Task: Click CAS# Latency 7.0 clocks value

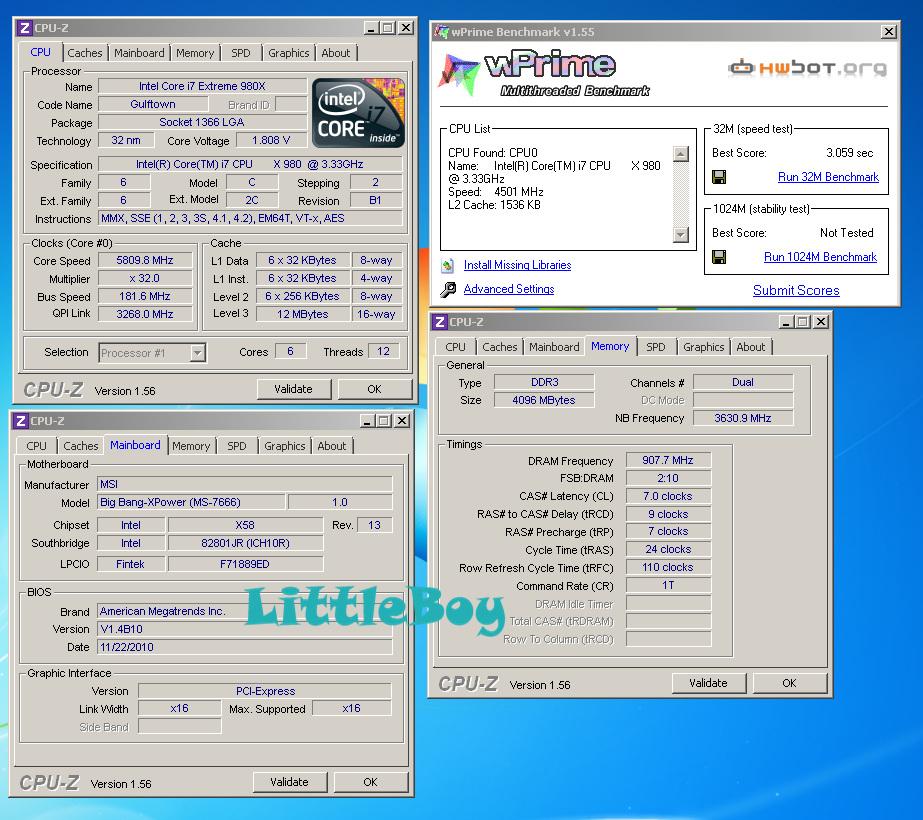Action: click(x=668, y=497)
